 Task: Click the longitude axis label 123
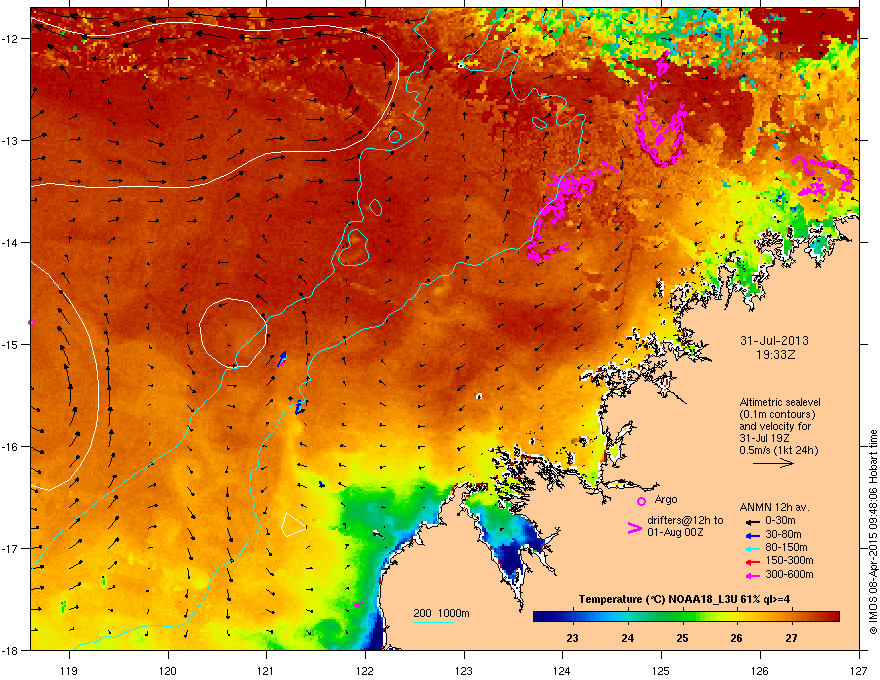(x=464, y=670)
